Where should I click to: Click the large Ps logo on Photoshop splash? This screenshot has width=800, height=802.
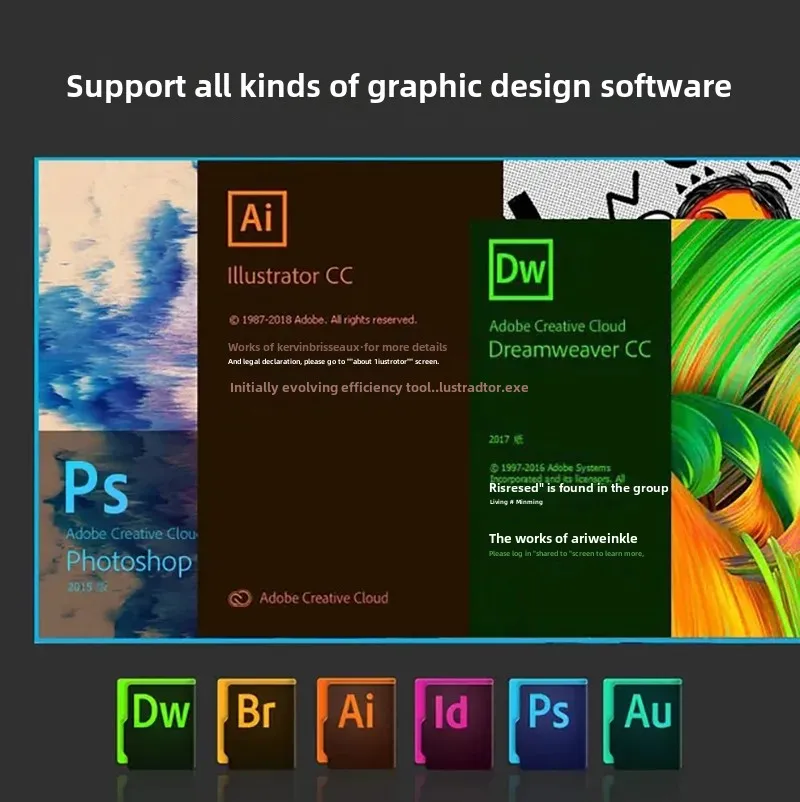[x=96, y=488]
